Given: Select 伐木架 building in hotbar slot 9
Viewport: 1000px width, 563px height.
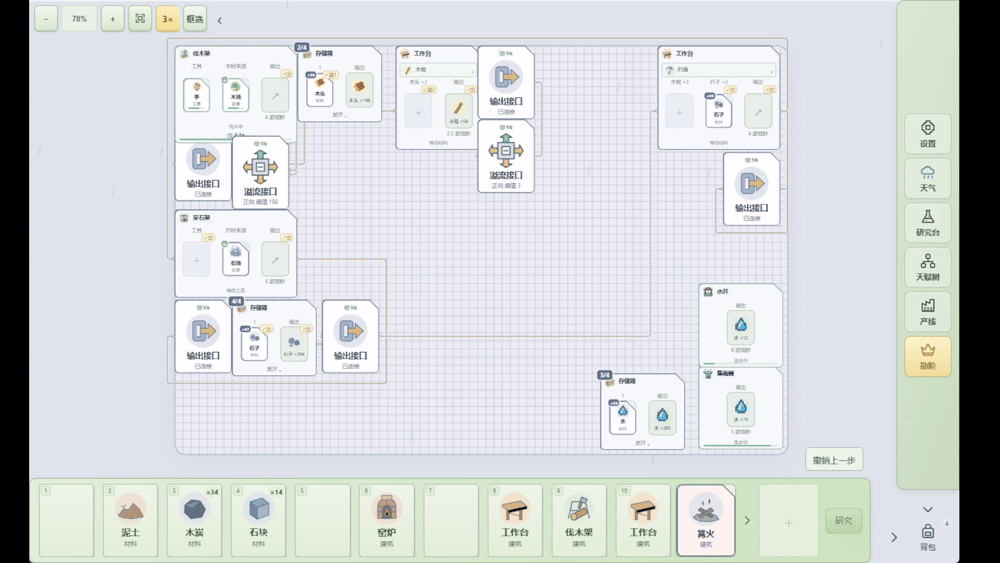Looking at the screenshot, I should [579, 520].
